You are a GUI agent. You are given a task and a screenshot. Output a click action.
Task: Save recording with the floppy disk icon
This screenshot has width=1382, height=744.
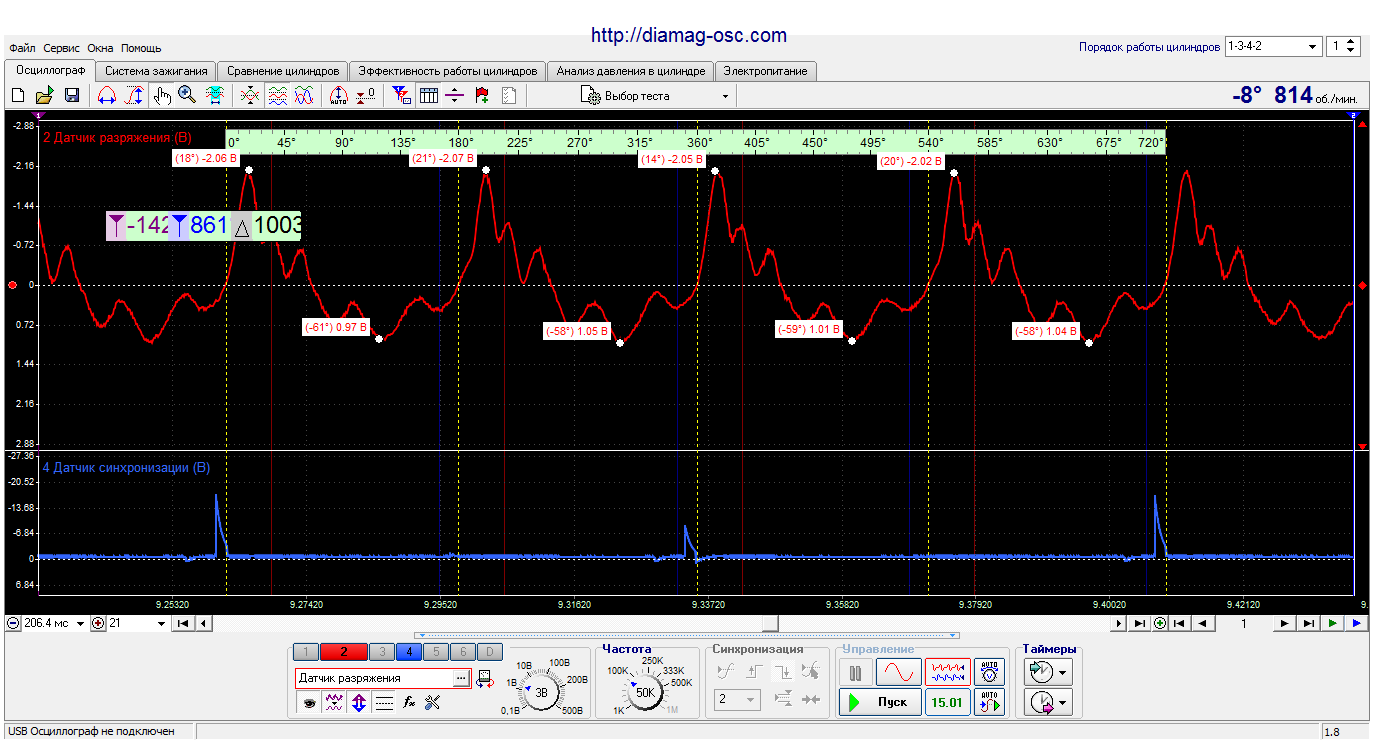pyautogui.click(x=72, y=96)
